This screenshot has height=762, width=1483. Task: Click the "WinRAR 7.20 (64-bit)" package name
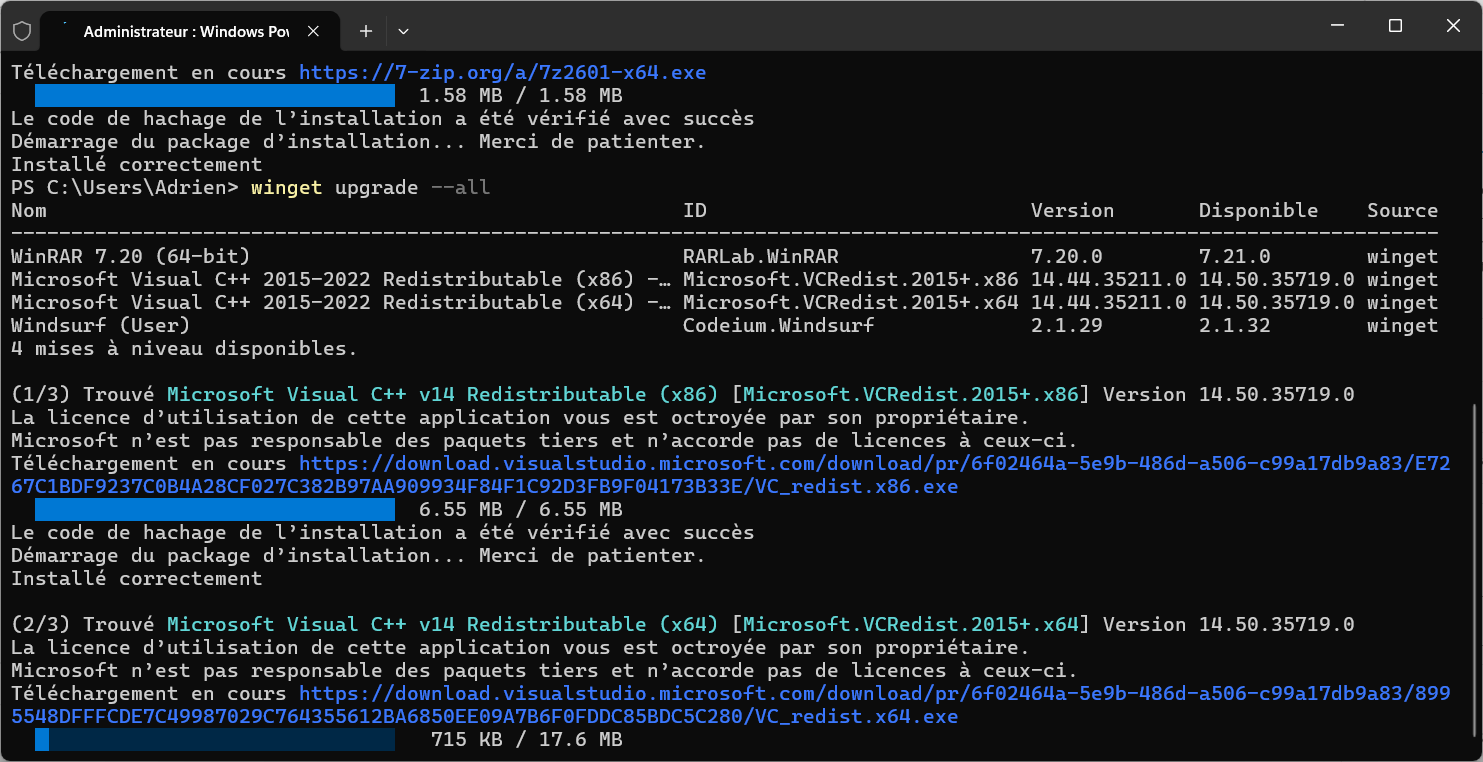[131, 257]
